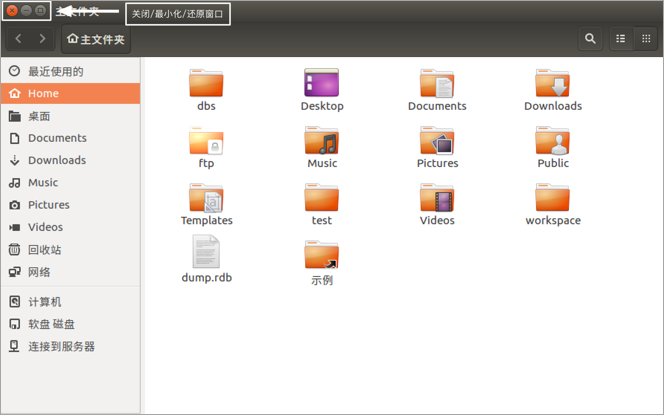The height and width of the screenshot is (415, 664).
Task: Open 回收站 trash in the sidebar
Action: click(x=44, y=250)
